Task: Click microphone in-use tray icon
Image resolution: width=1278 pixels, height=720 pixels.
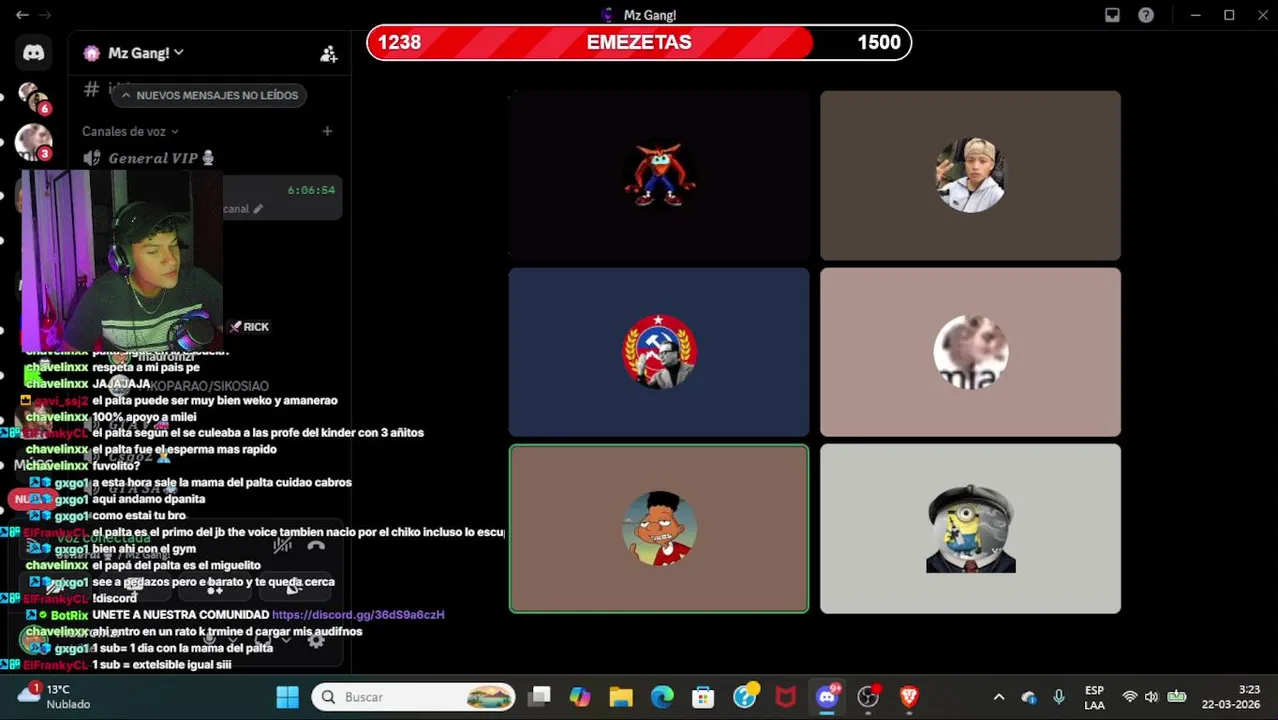Action: (x=1058, y=697)
